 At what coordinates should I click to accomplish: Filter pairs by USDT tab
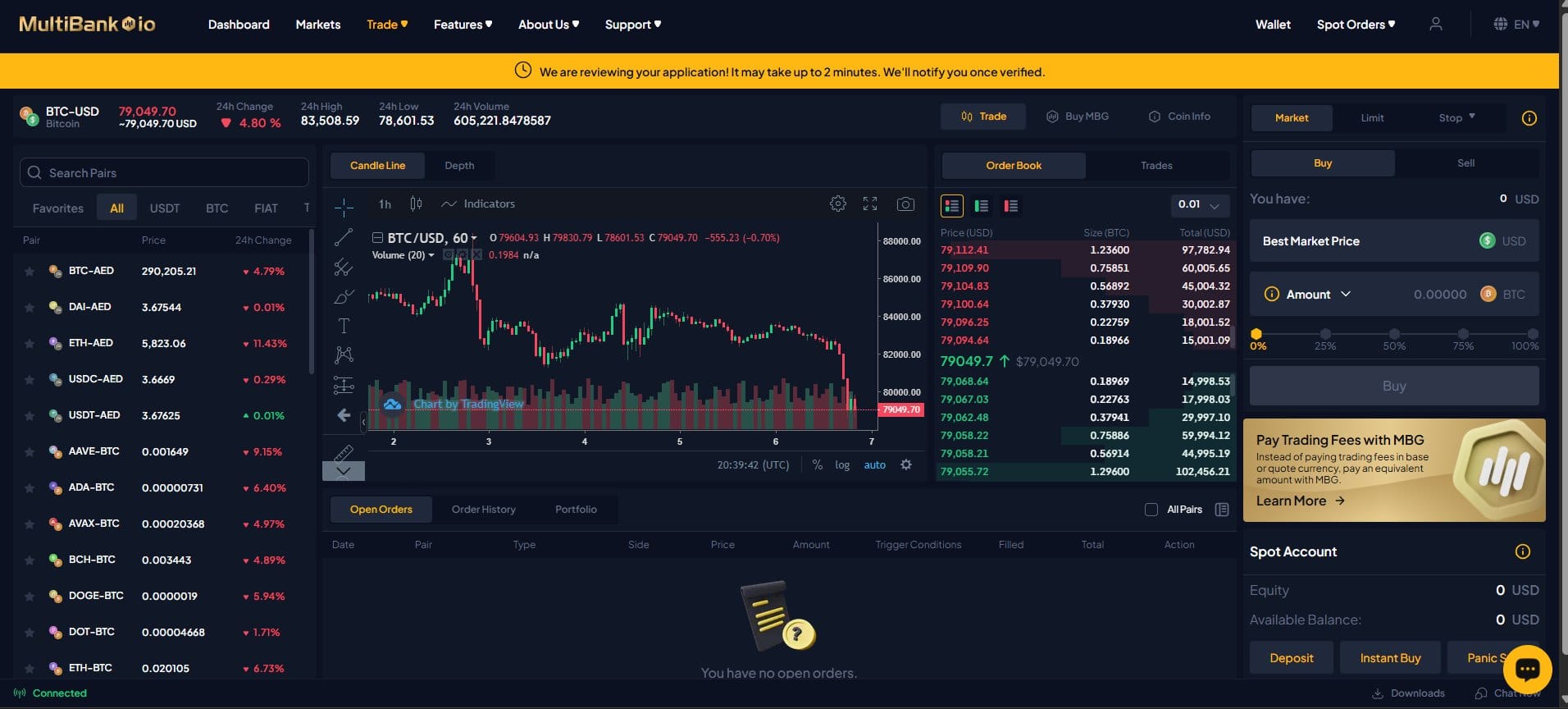(x=165, y=208)
